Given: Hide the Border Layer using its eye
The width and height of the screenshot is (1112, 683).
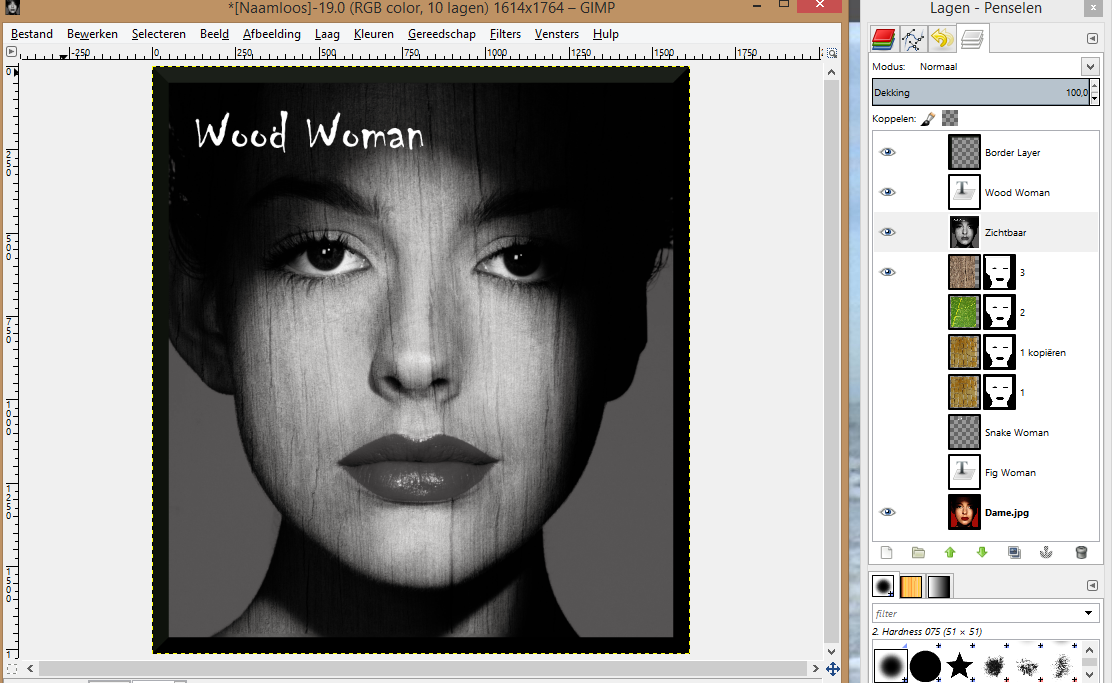Looking at the screenshot, I should tap(887, 153).
